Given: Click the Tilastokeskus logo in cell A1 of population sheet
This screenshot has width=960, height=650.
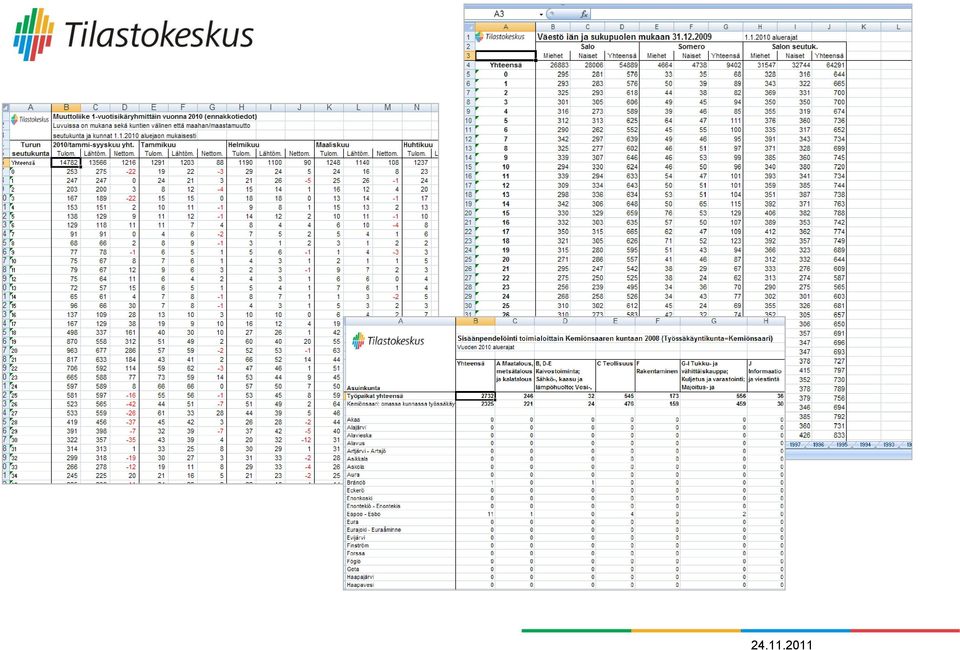Looking at the screenshot, I should click(x=500, y=37).
